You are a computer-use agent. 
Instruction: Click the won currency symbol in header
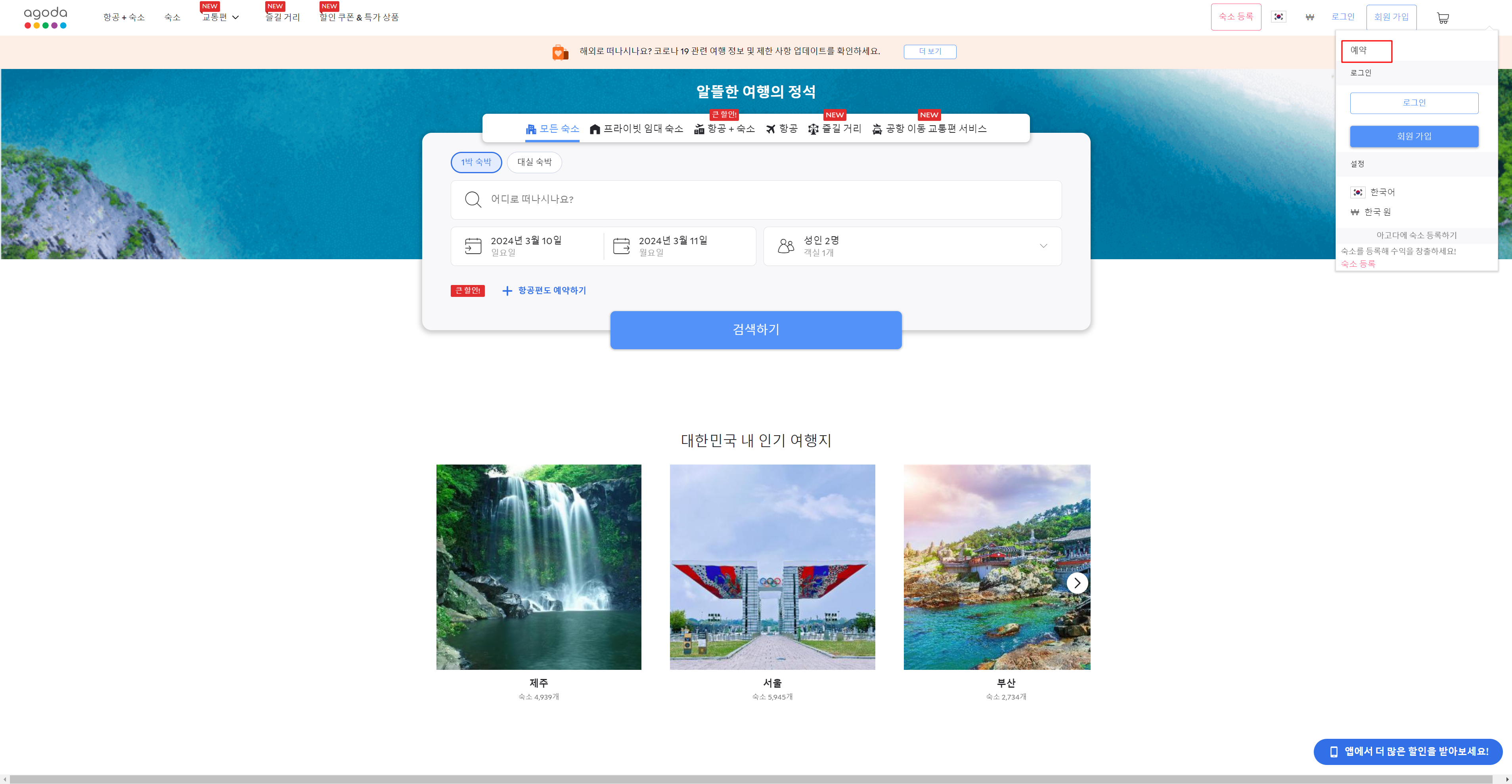click(x=1309, y=17)
